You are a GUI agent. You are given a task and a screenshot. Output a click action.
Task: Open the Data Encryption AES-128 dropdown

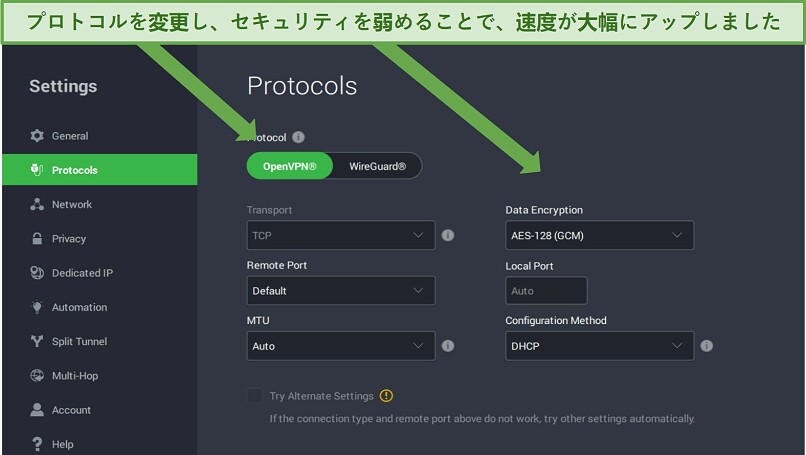tap(599, 235)
